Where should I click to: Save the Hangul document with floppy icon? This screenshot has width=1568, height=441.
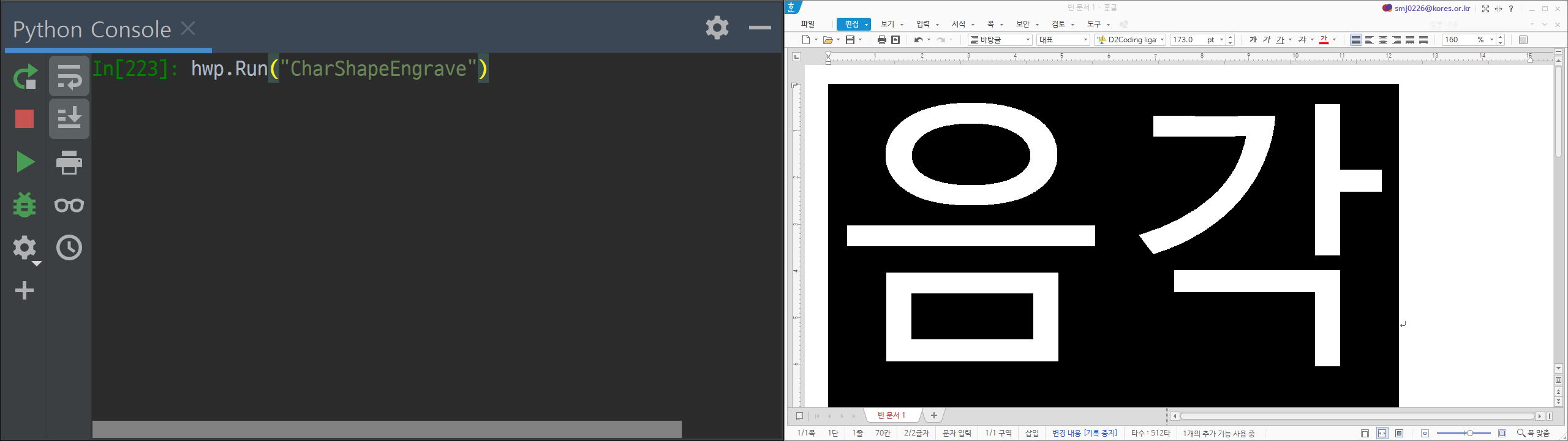tap(850, 40)
